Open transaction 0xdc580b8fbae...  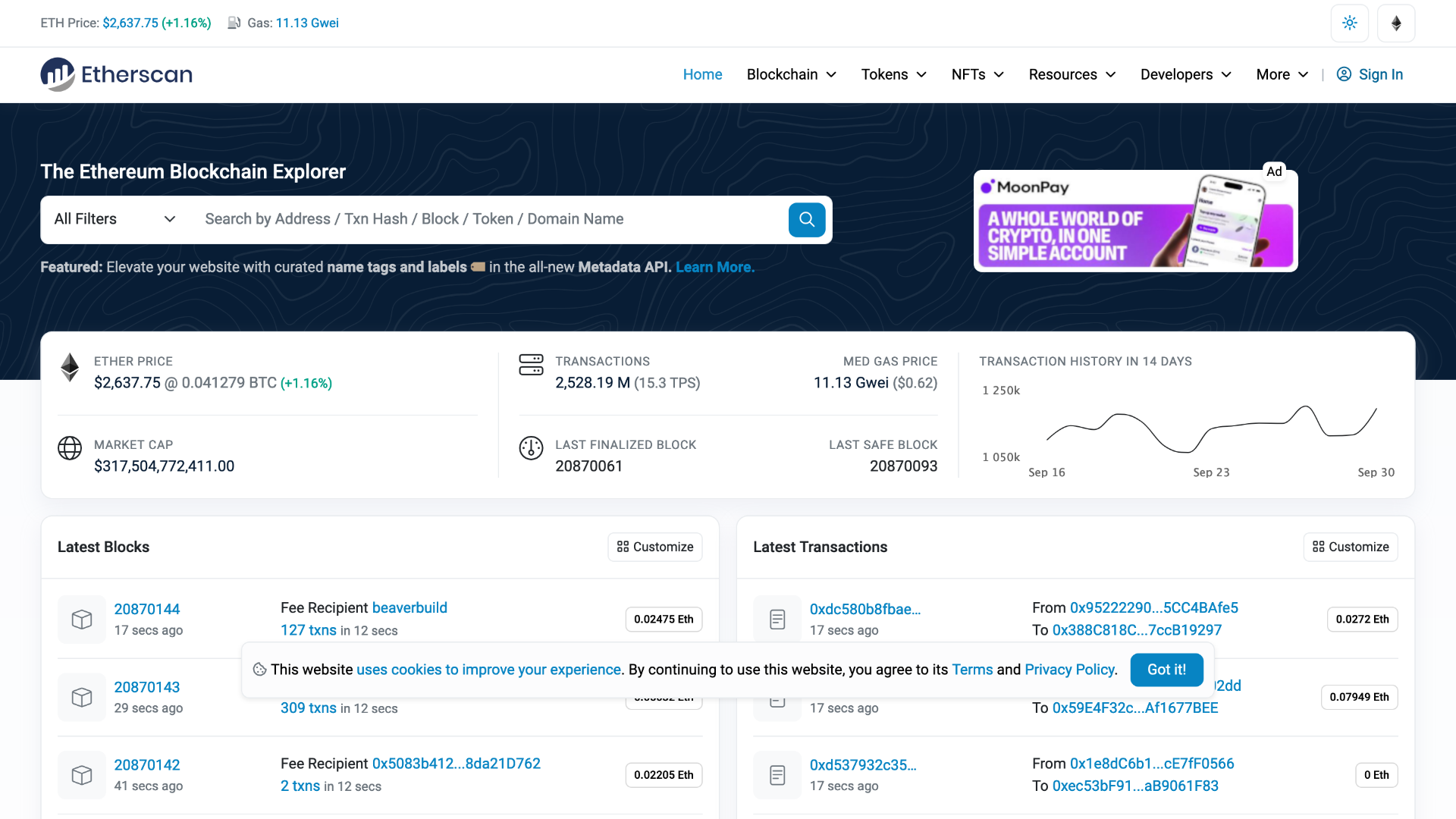[865, 609]
